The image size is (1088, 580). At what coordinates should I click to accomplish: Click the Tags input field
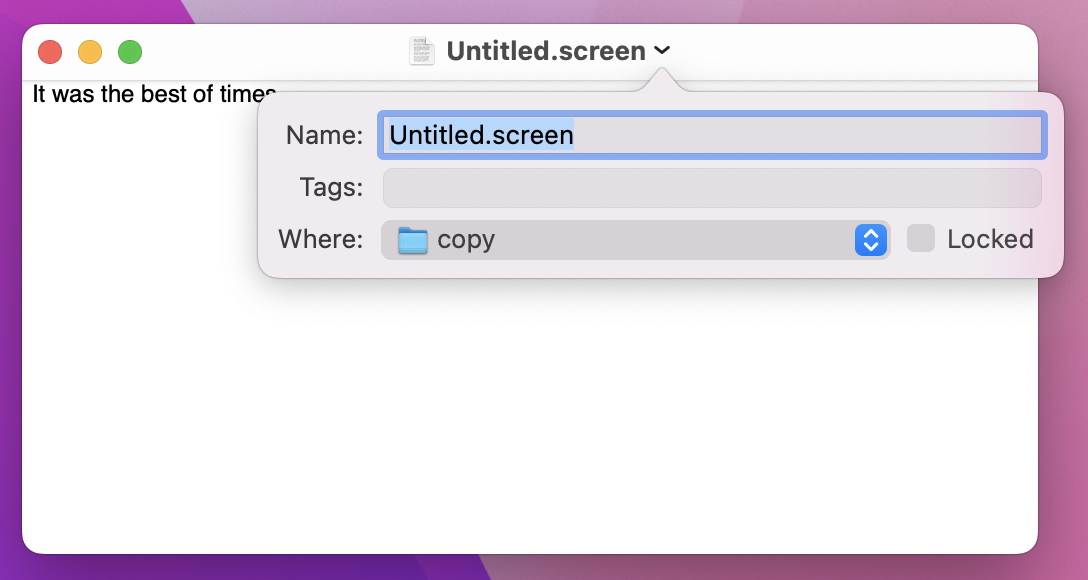click(x=711, y=187)
